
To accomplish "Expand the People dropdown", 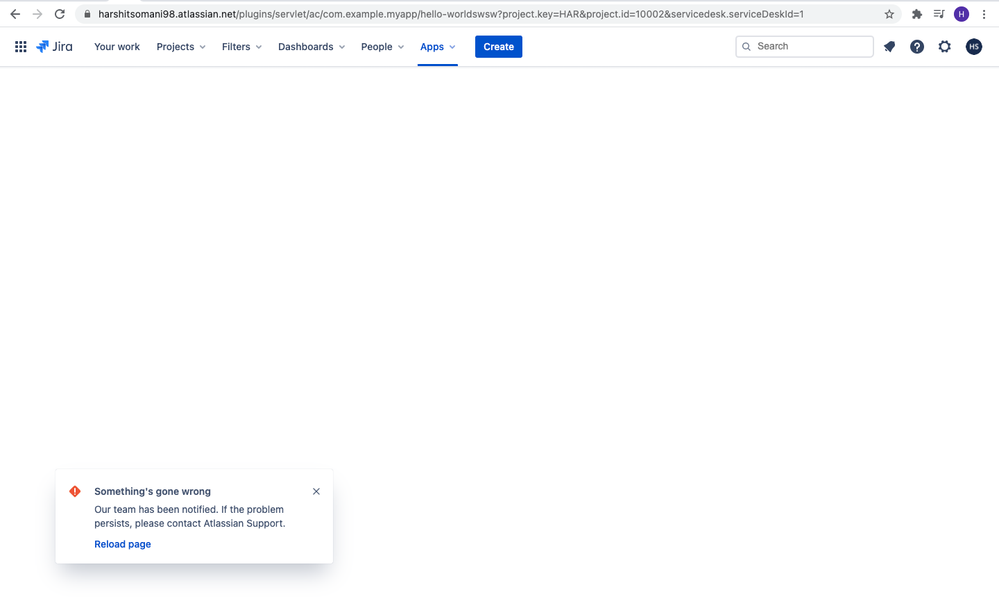I will [382, 47].
